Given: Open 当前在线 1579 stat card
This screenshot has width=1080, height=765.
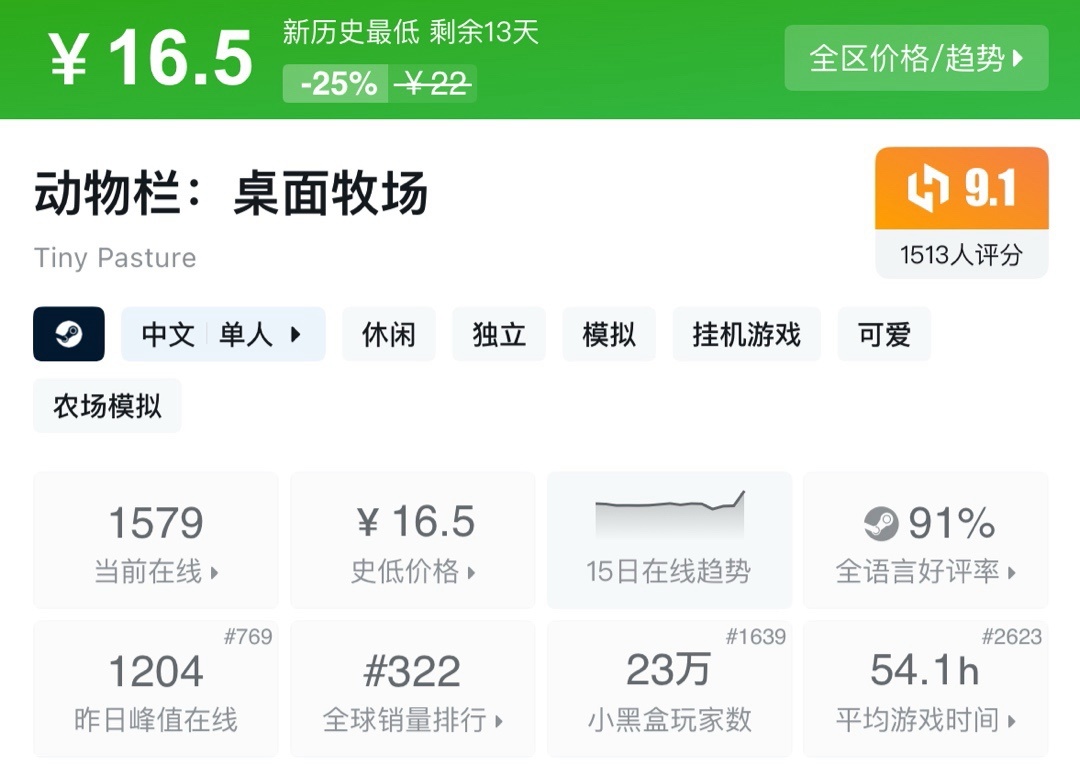Looking at the screenshot, I should click(156, 541).
